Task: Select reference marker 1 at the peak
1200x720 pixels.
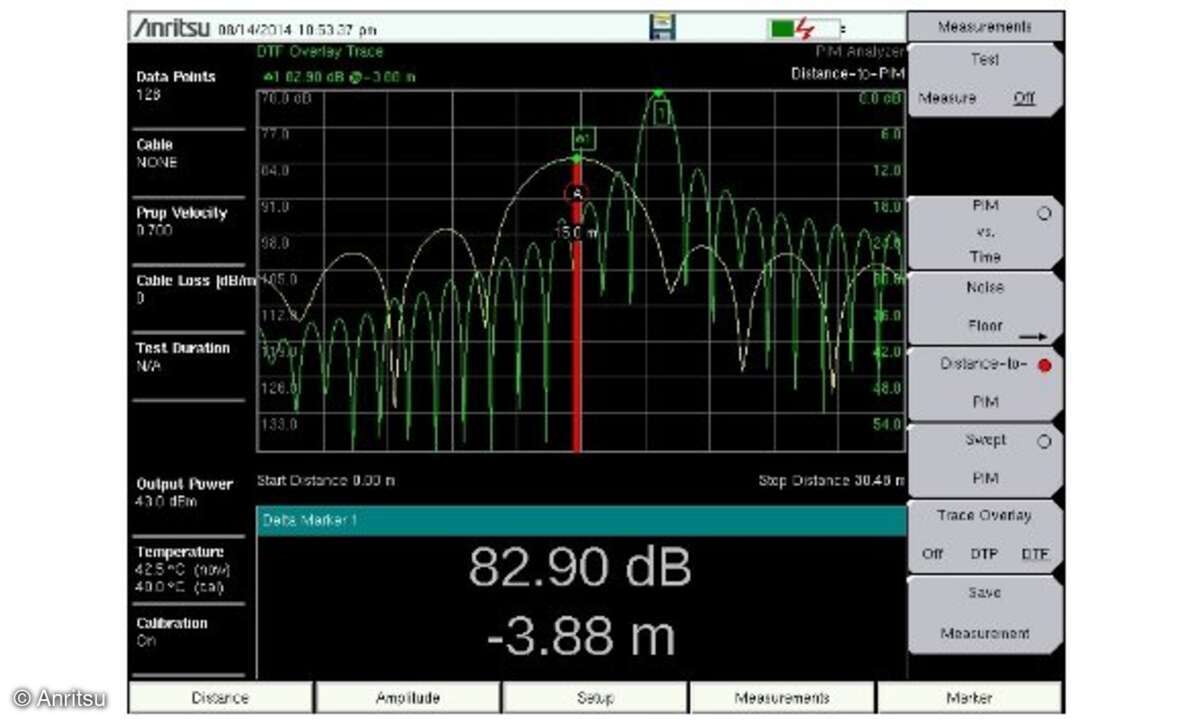Action: (660, 114)
